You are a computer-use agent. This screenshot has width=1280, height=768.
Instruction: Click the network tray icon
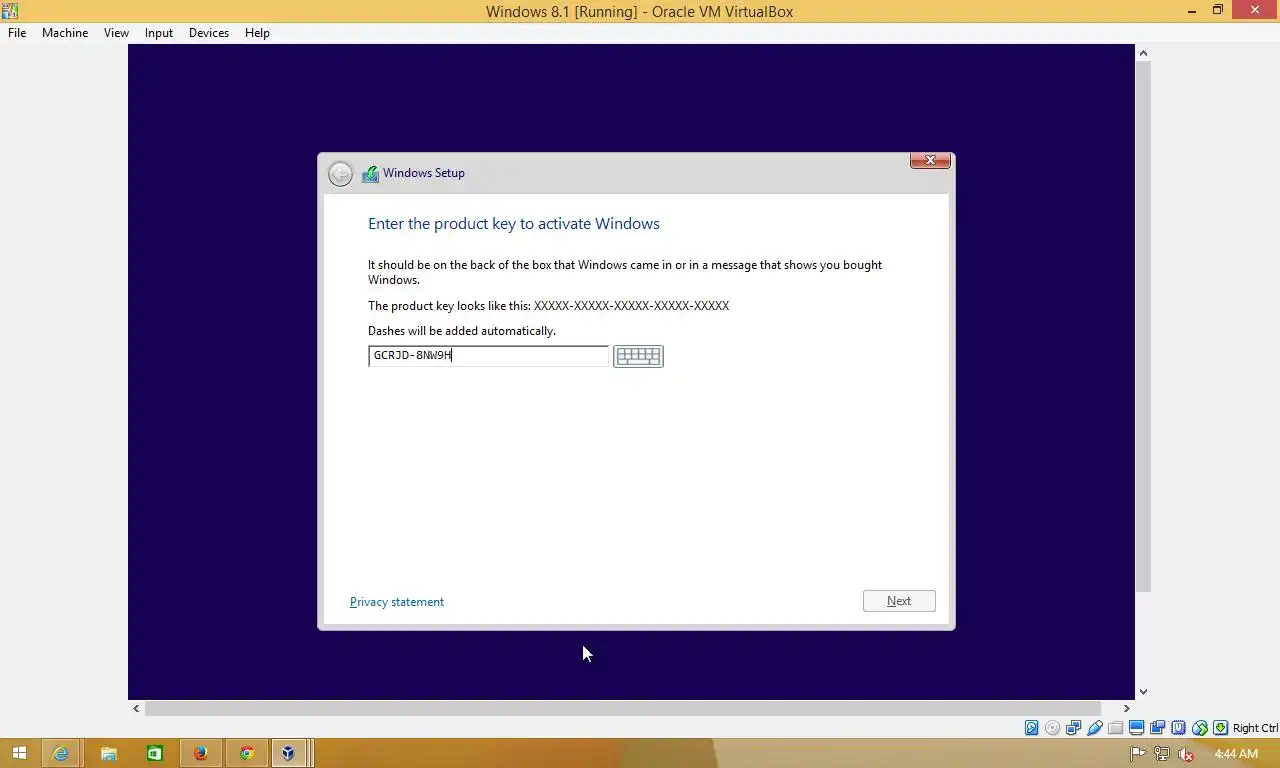(x=1162, y=754)
